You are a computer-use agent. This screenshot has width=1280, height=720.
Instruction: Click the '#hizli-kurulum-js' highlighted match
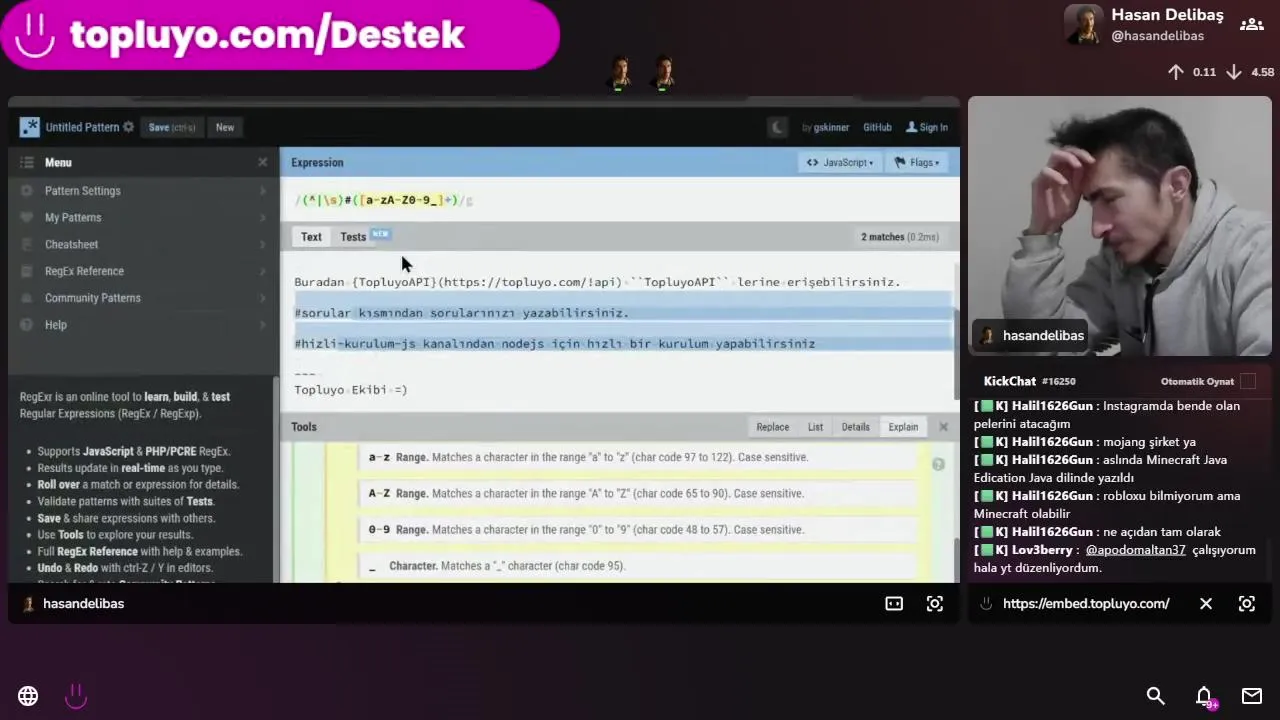[x=355, y=344]
